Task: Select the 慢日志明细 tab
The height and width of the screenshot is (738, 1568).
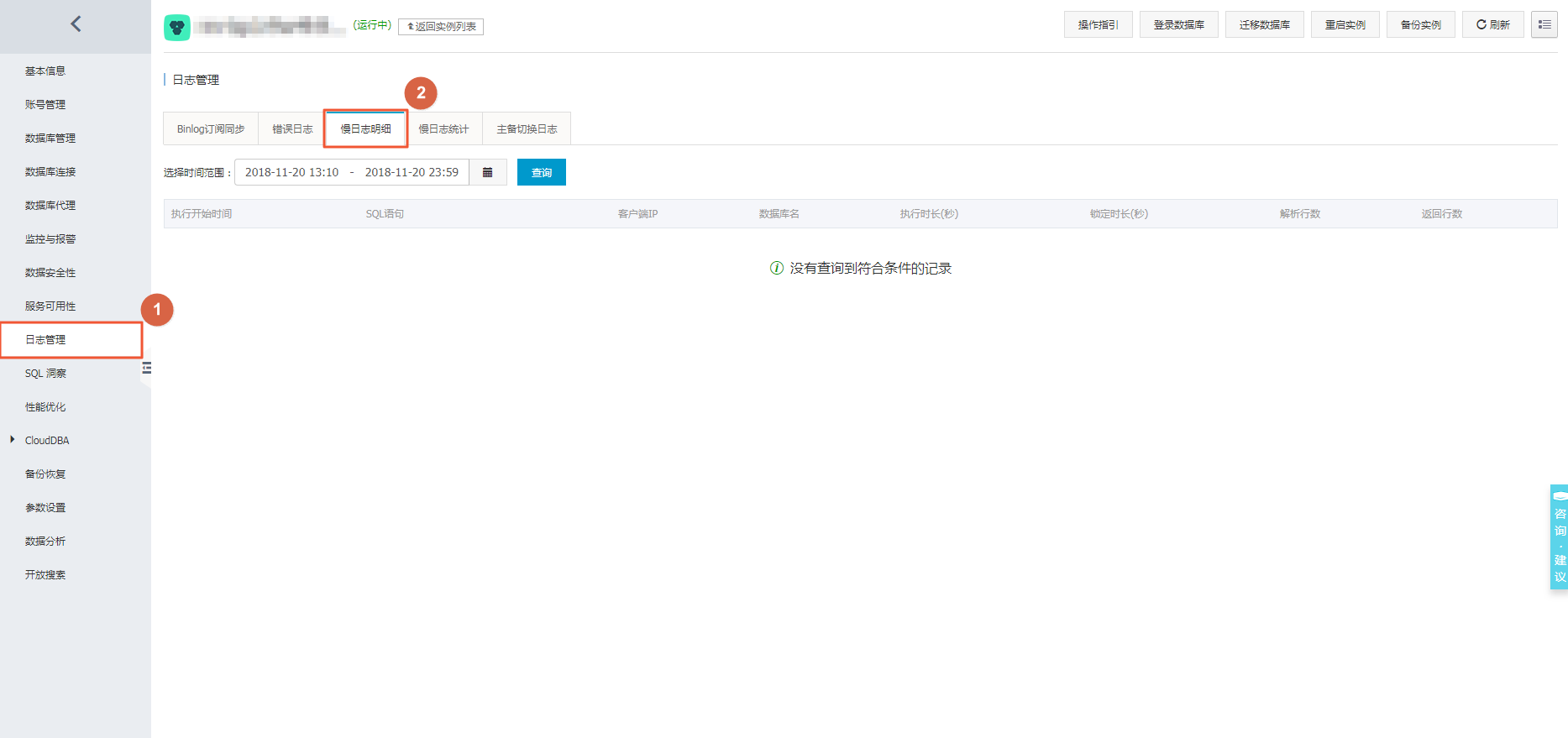Action: (x=365, y=128)
